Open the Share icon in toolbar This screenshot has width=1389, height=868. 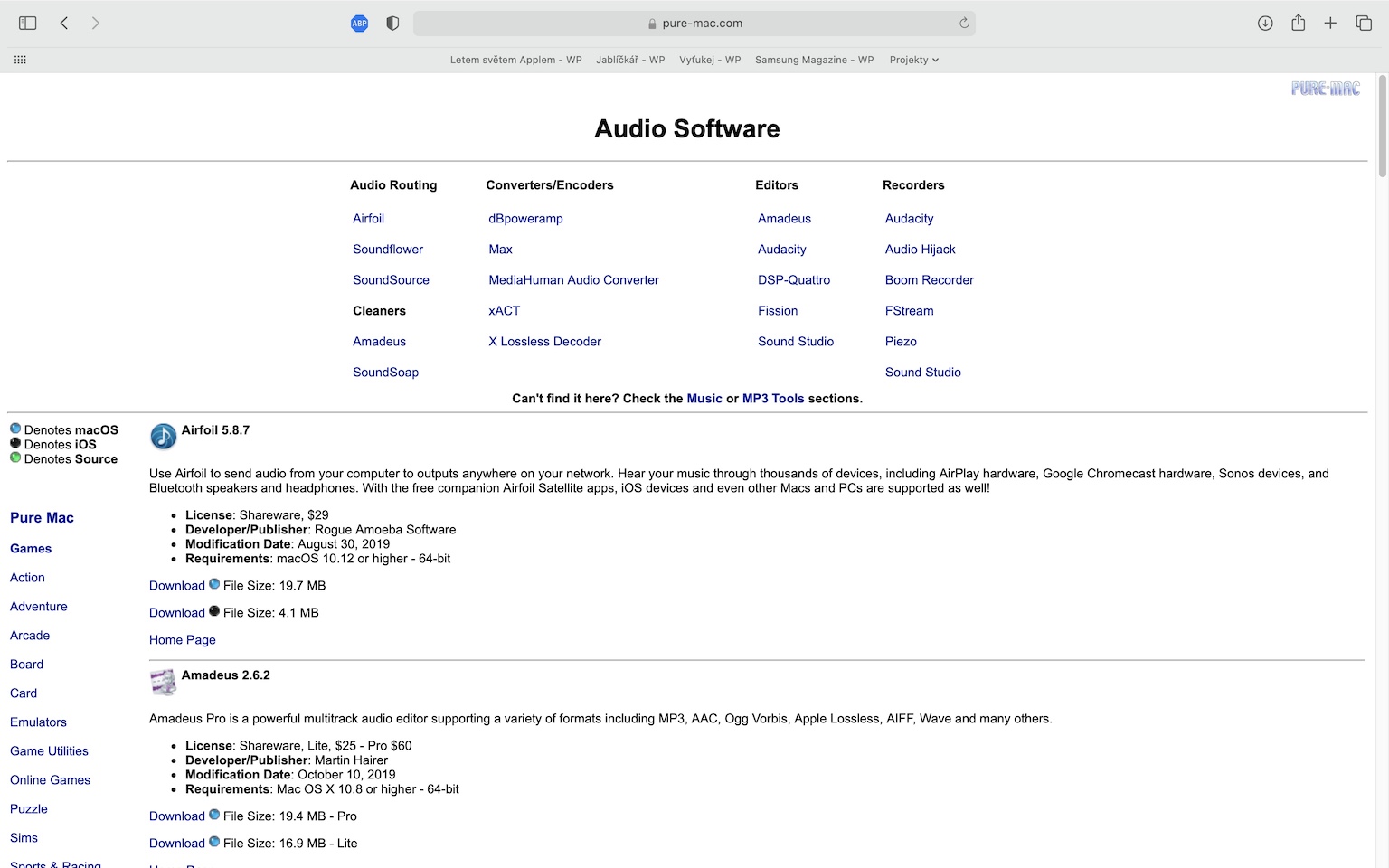click(x=1299, y=23)
